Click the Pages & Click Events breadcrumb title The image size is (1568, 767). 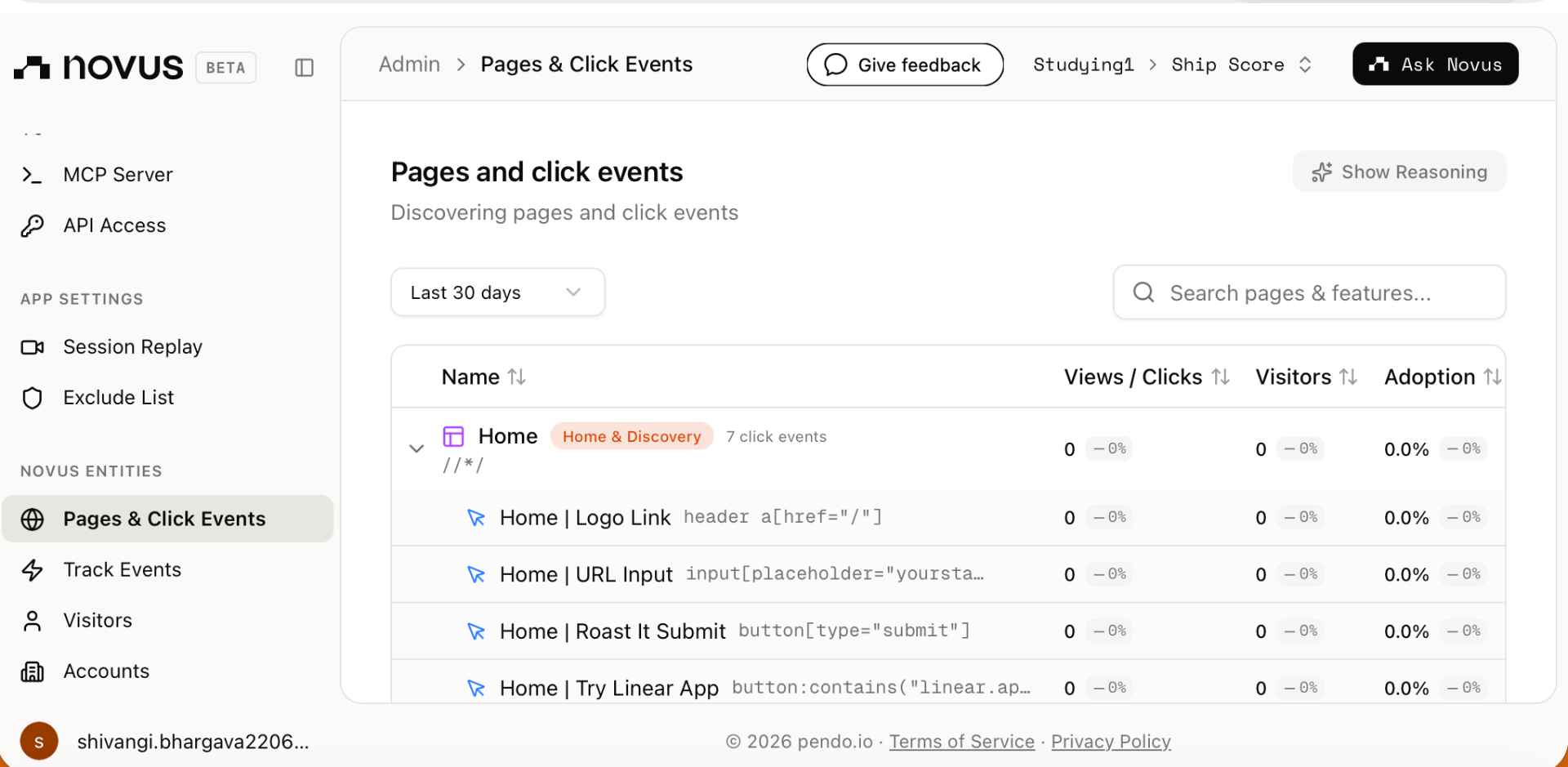(586, 64)
